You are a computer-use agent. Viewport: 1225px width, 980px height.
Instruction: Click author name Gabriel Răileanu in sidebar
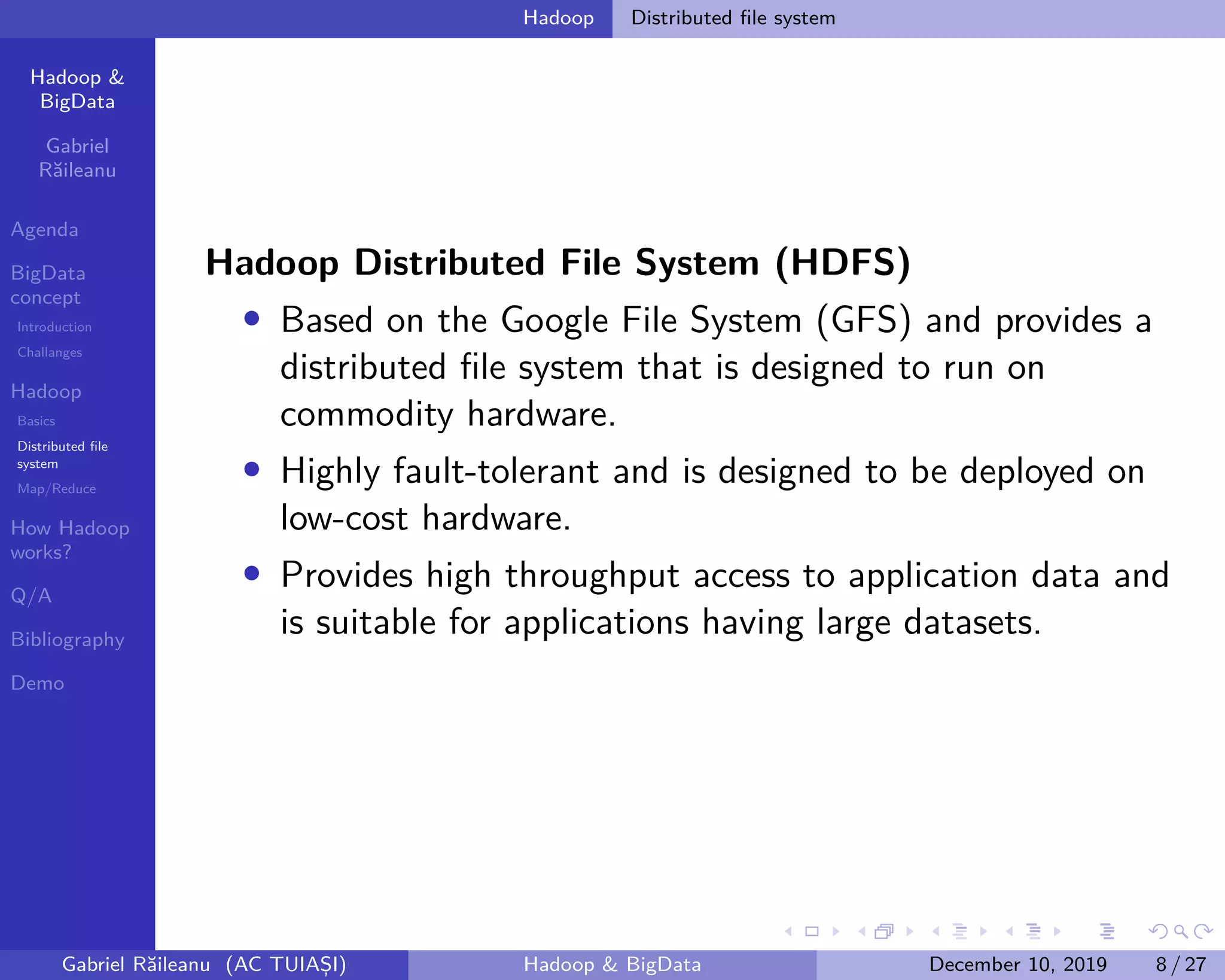click(77, 158)
